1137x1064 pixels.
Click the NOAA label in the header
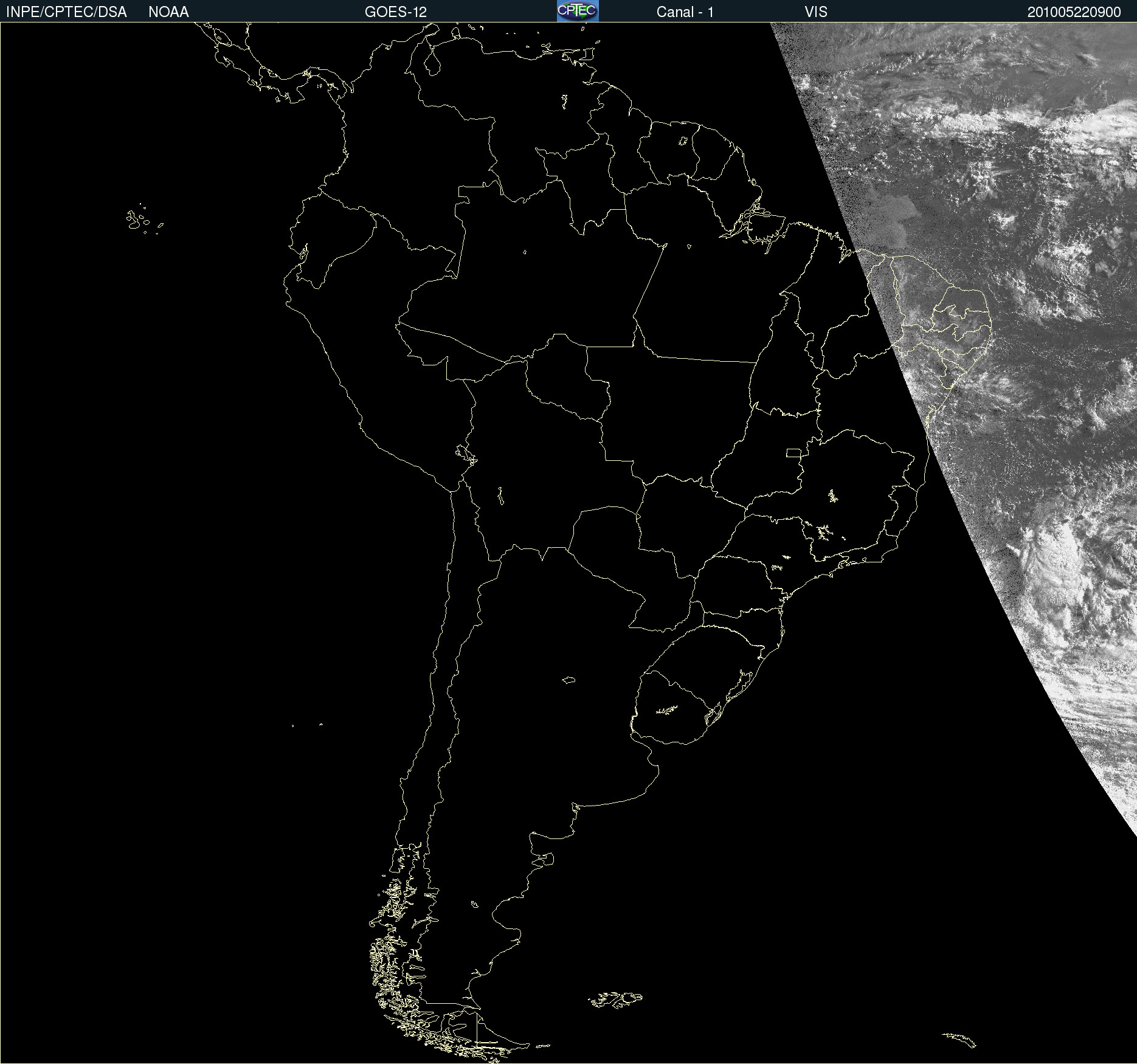coord(168,12)
